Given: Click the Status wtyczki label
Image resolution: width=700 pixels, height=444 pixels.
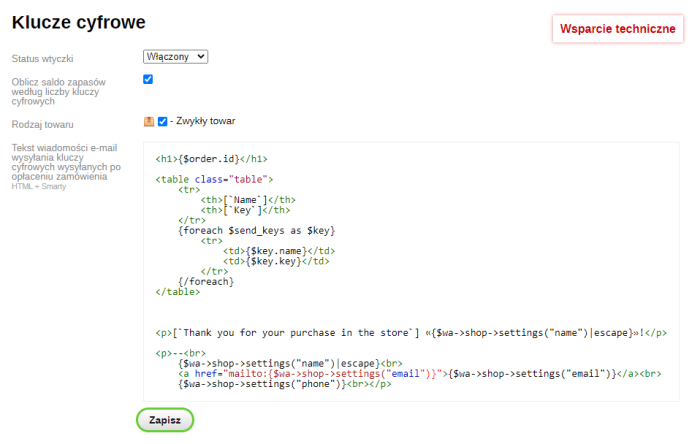Looking at the screenshot, I should [42, 59].
